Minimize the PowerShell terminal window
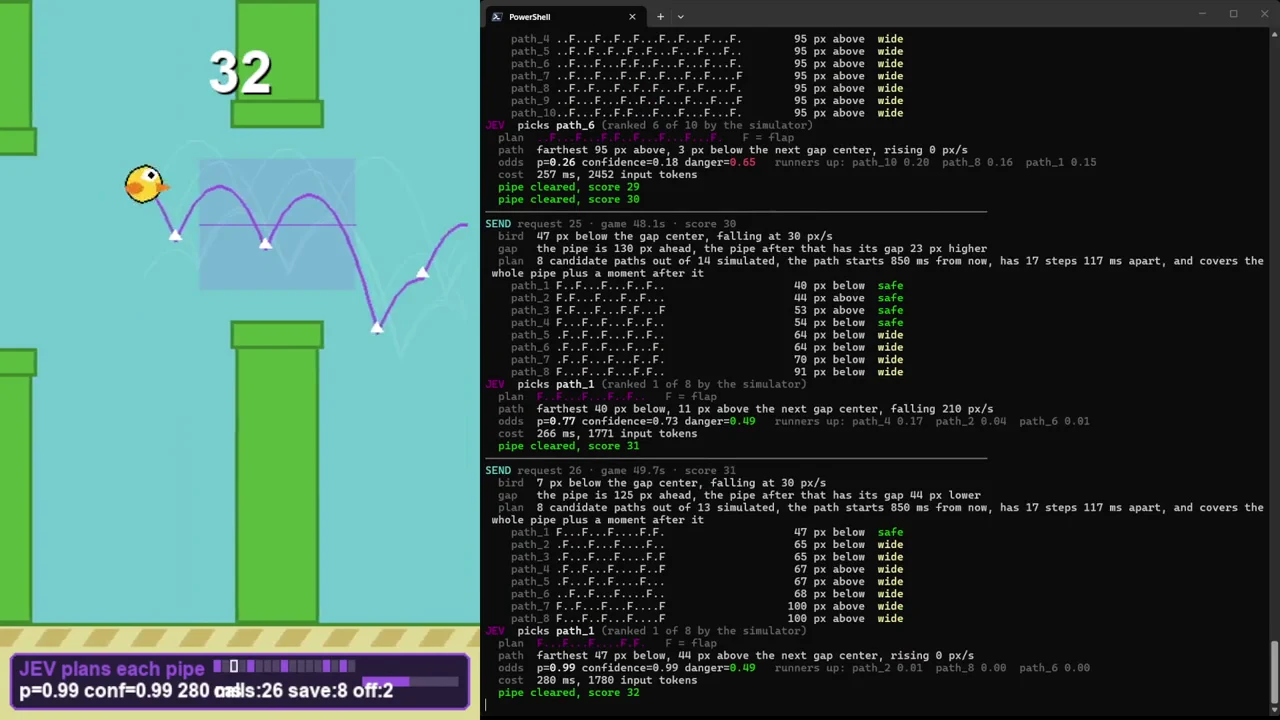Image resolution: width=1280 pixels, height=720 pixels. 1202,14
